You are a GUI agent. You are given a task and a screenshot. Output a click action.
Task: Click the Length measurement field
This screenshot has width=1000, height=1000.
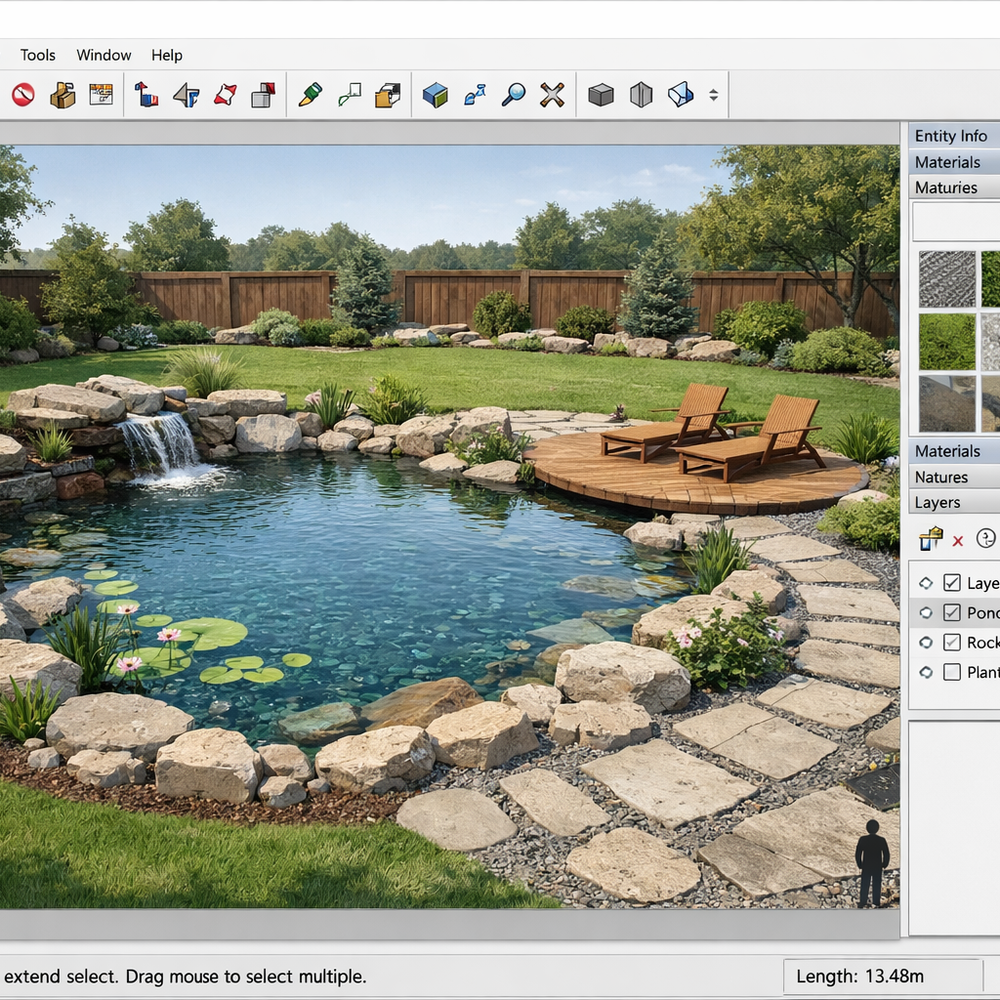[882, 976]
